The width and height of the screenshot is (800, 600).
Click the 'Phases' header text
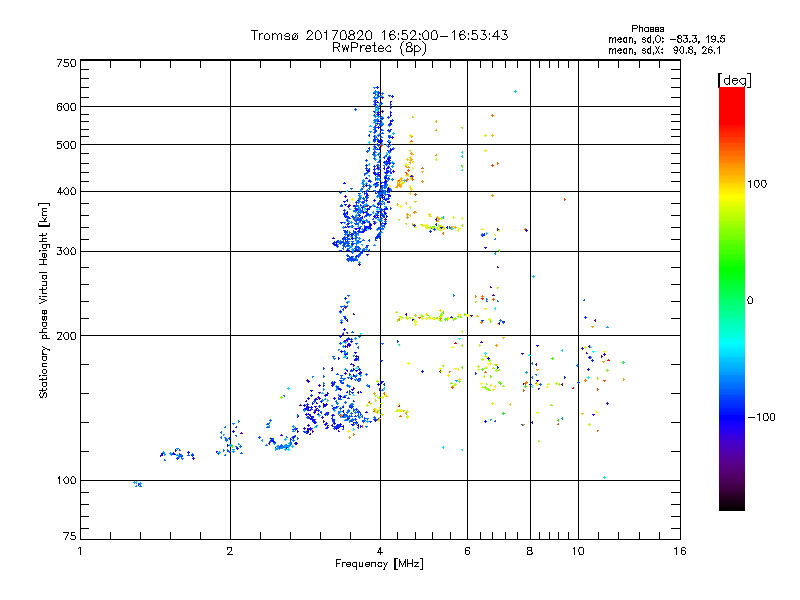tap(647, 29)
